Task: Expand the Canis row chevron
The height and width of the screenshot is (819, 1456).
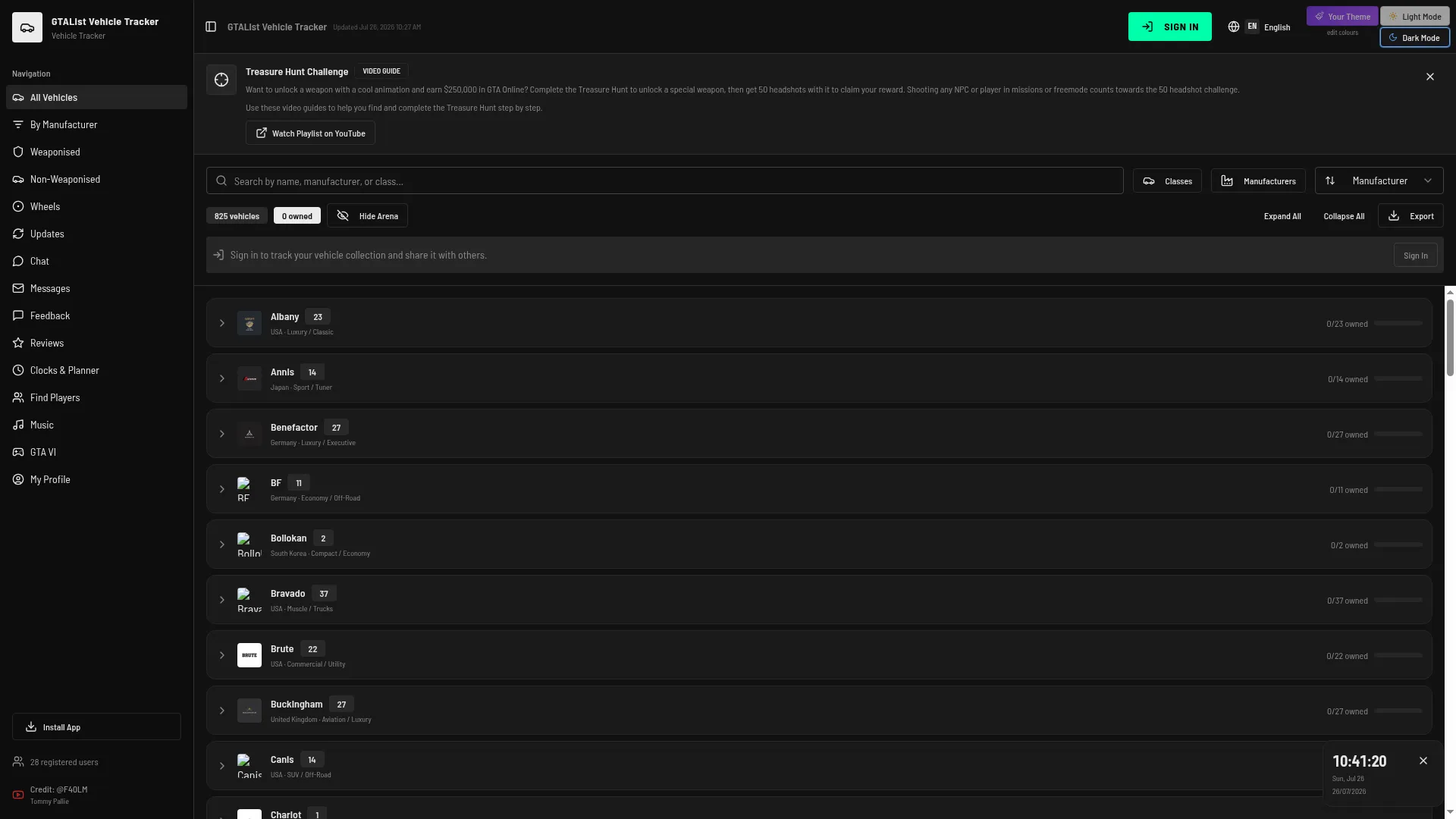Action: tap(222, 766)
